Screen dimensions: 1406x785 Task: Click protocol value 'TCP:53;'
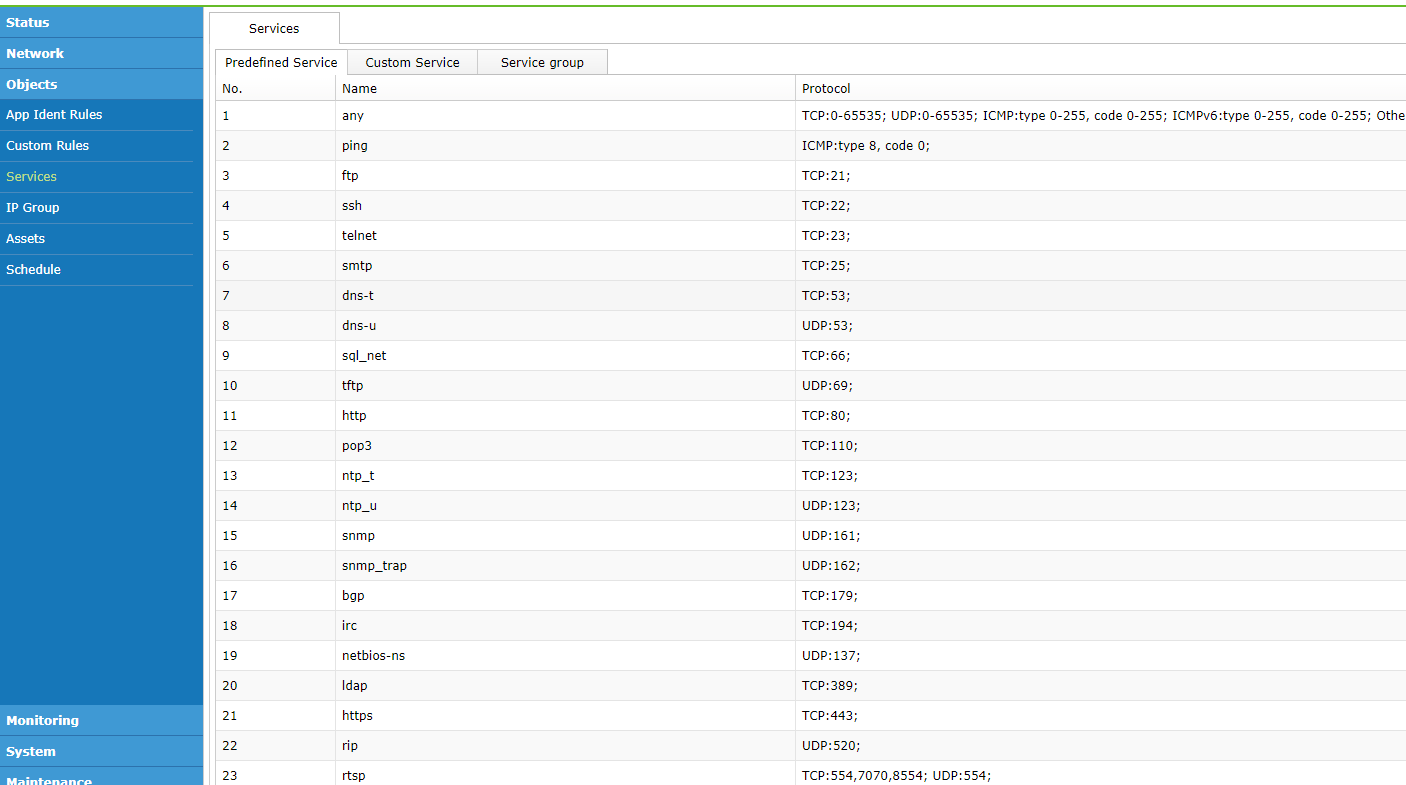[826, 296]
